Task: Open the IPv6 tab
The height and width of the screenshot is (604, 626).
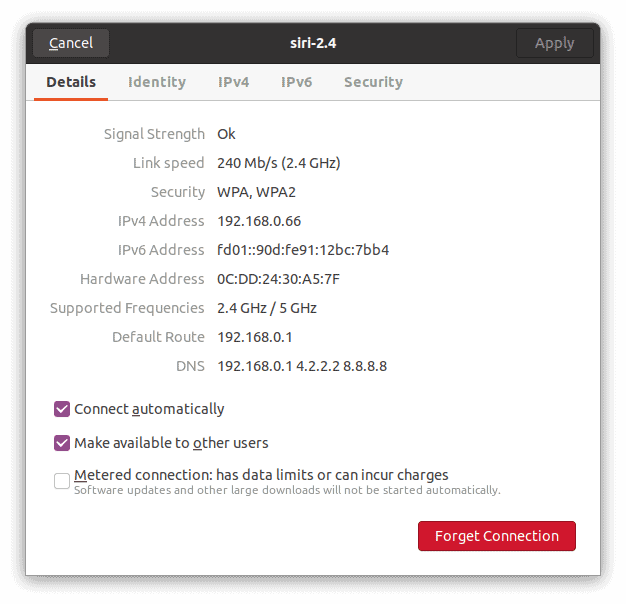Action: pyautogui.click(x=297, y=82)
